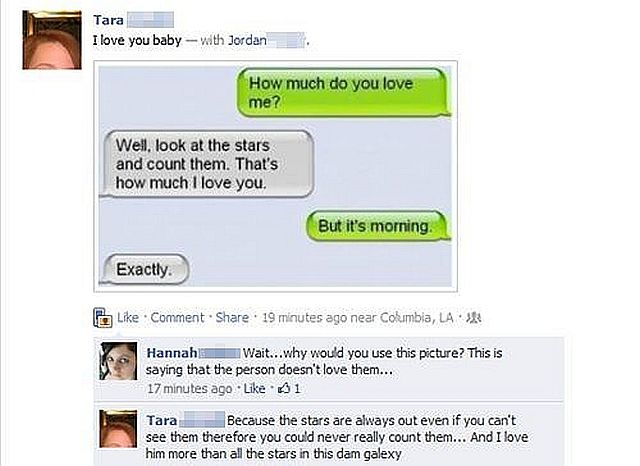Click the Like link under Hannah's comment

[254, 388]
